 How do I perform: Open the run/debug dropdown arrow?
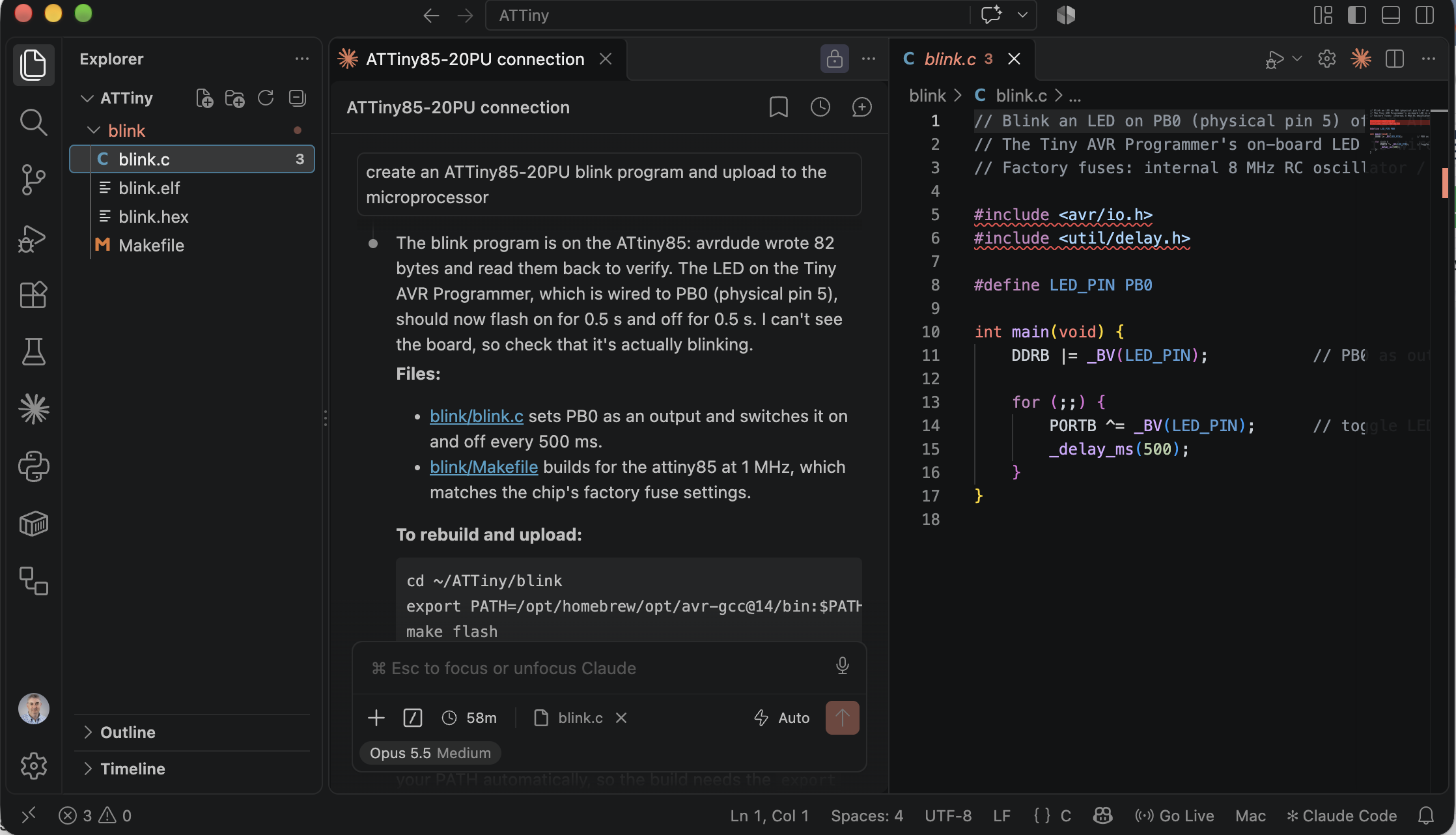(1297, 59)
